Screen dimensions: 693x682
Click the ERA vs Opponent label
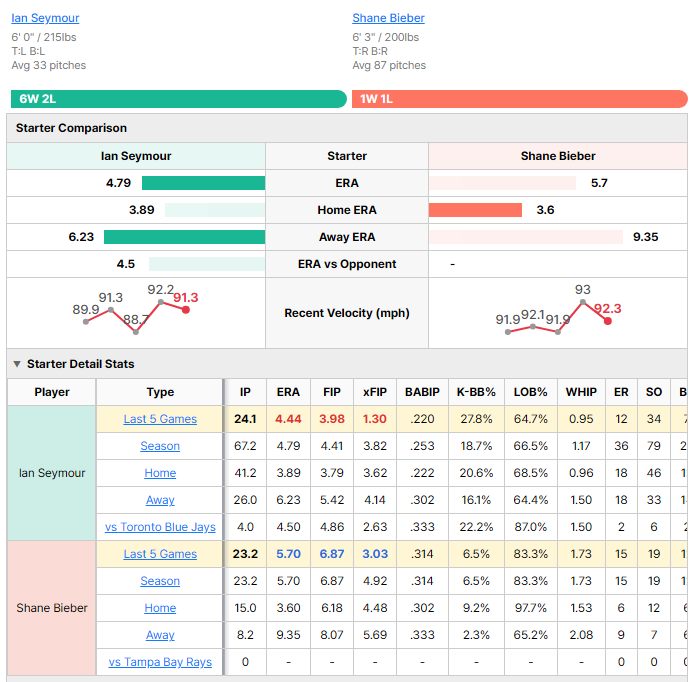[347, 264]
